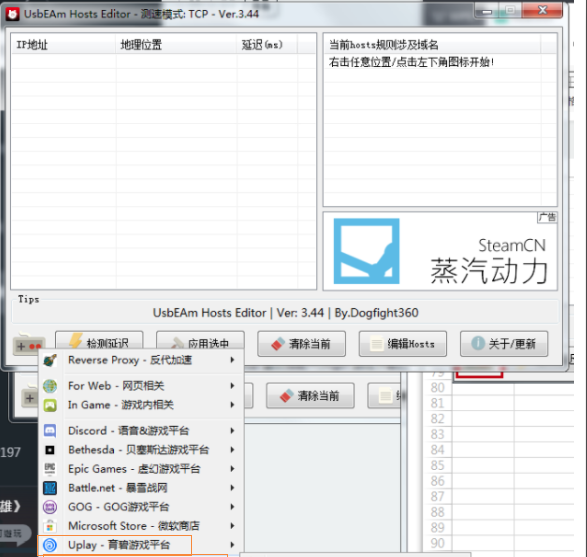The height and width of the screenshot is (557, 587).
Task: Select spreadsheet row header 85
Action: coord(437,465)
